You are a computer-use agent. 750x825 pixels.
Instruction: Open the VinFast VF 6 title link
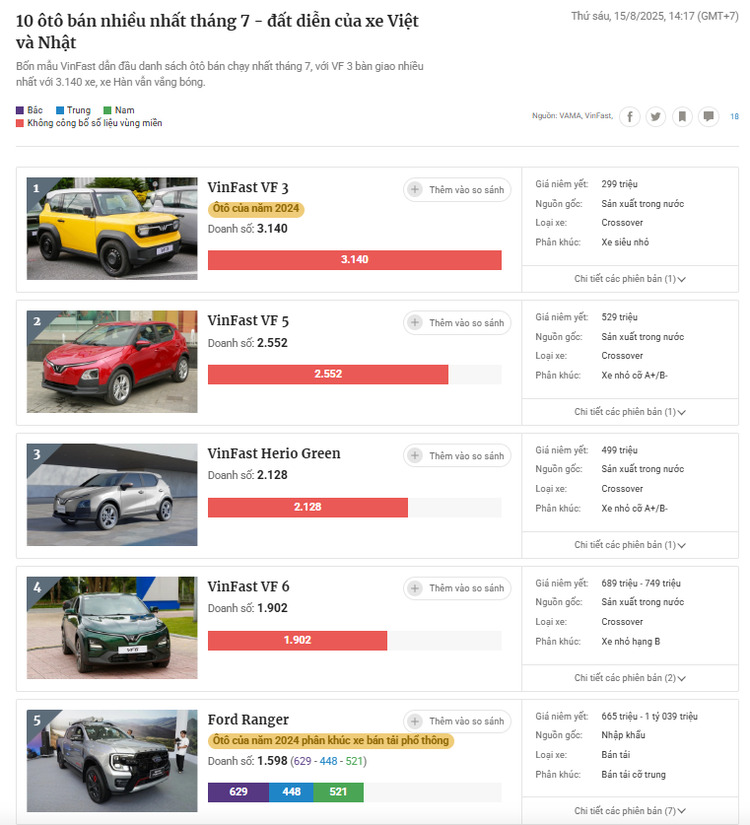[x=248, y=587]
